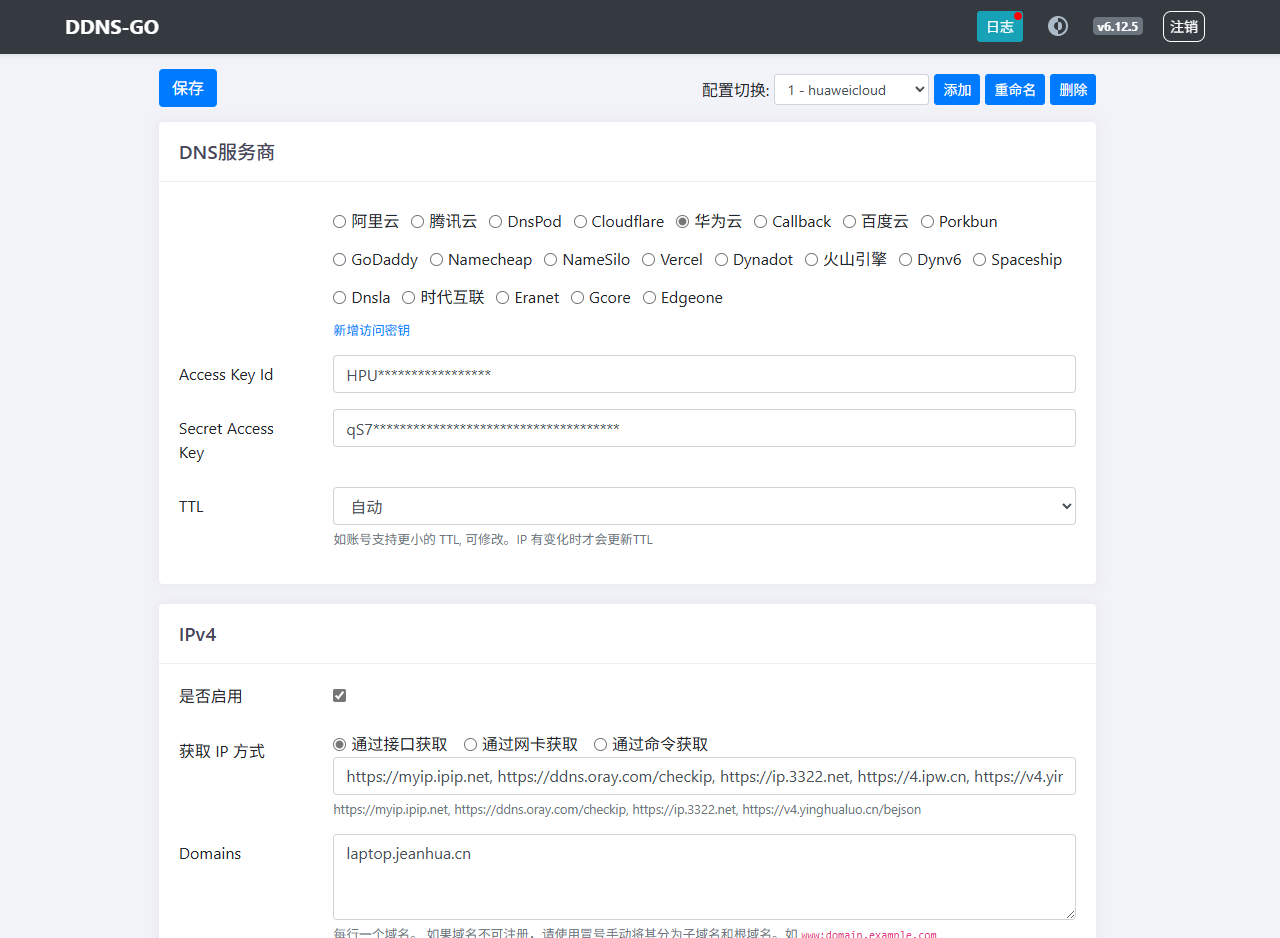Select 通过网卡获取 IP method

click(471, 745)
